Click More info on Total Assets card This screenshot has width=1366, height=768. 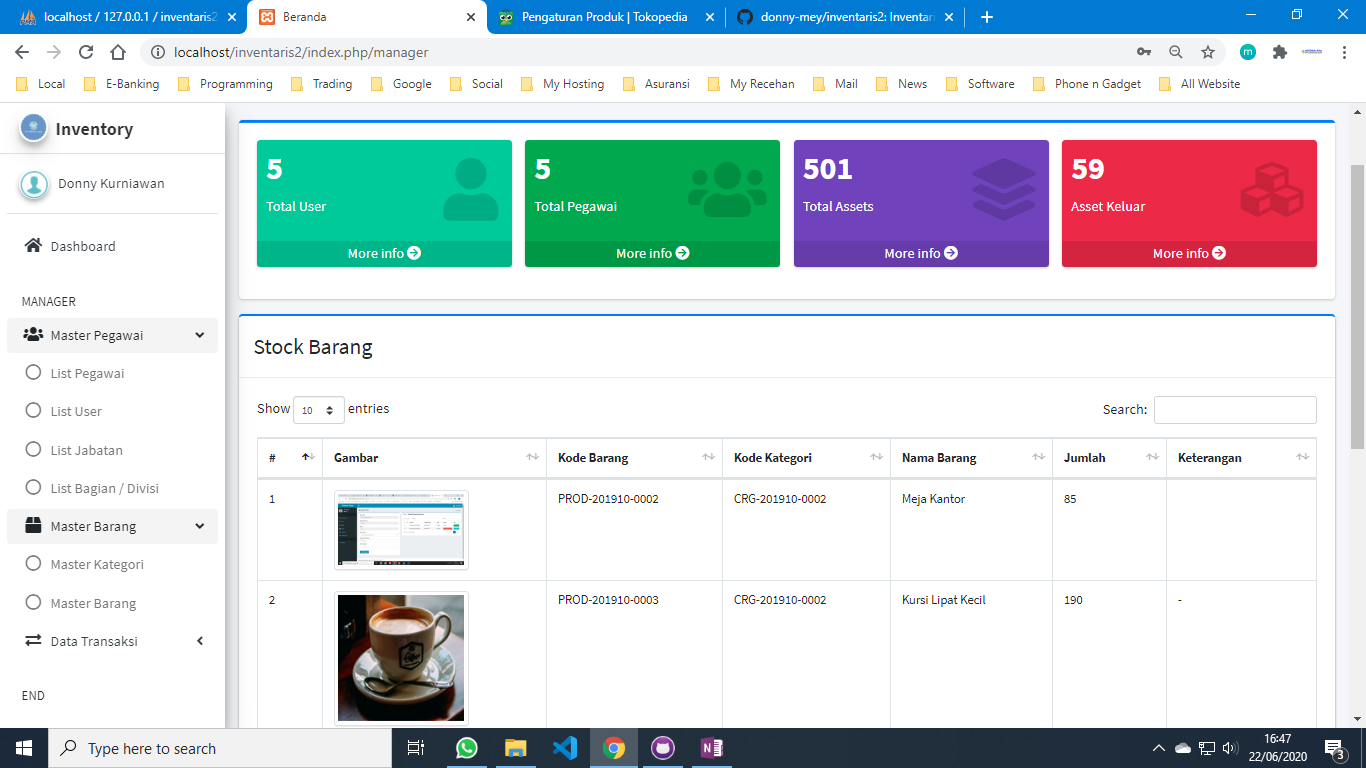921,254
